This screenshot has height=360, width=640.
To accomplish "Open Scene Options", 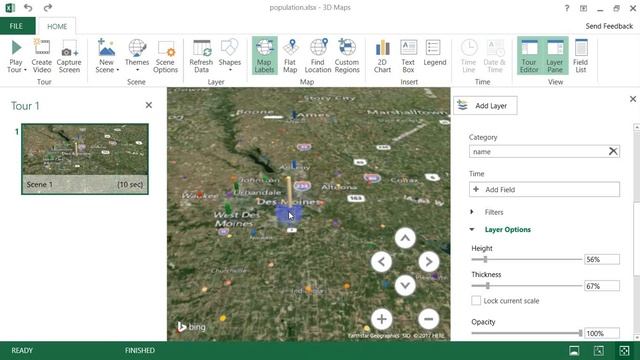I will [165, 56].
